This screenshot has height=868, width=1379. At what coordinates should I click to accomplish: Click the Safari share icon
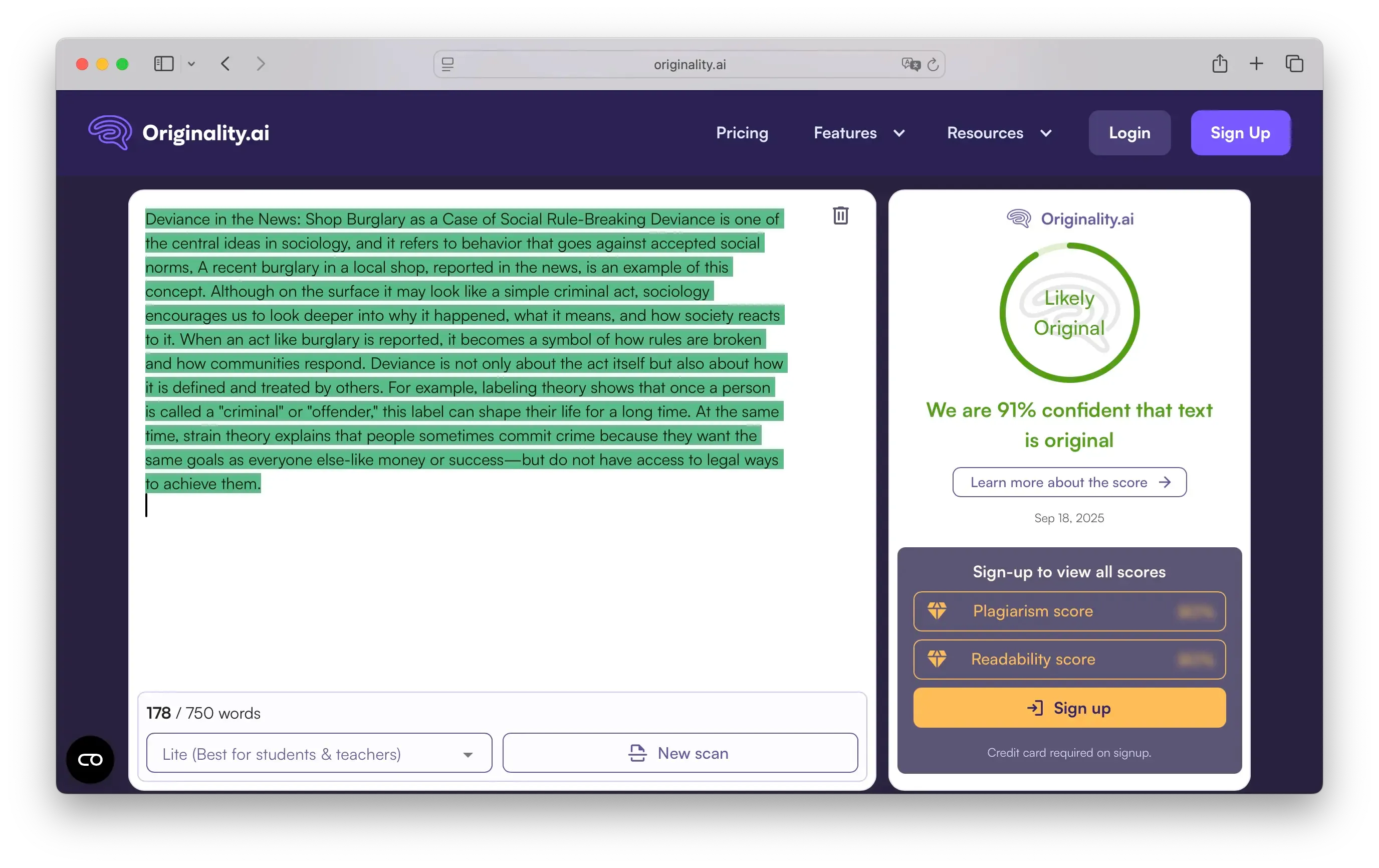tap(1219, 64)
